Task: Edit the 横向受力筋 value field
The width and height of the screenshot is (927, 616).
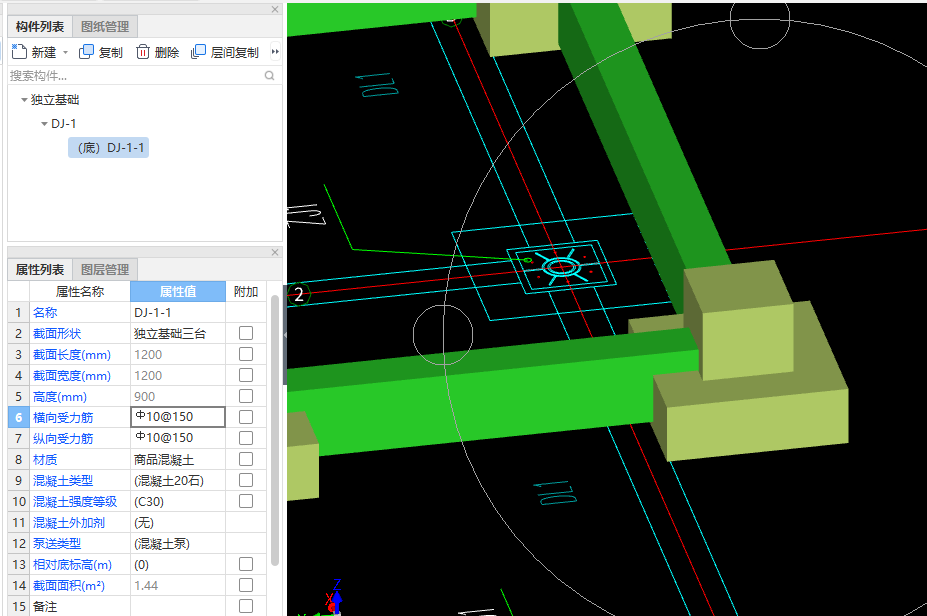Action: (178, 417)
